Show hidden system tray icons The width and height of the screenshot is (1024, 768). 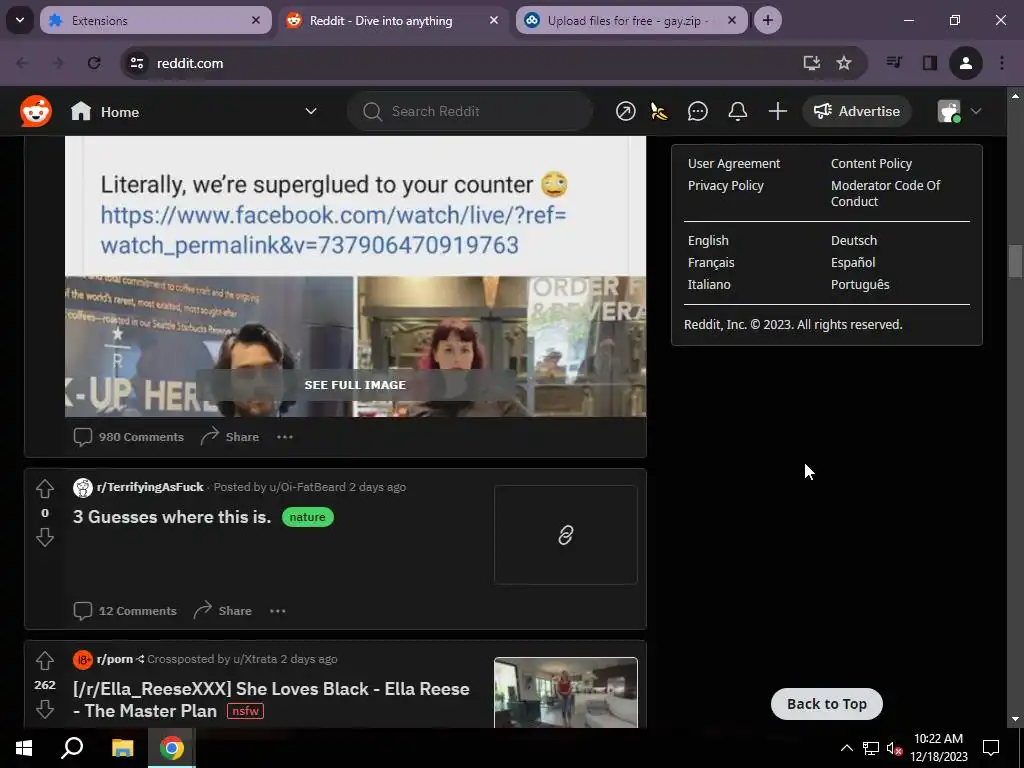846,748
